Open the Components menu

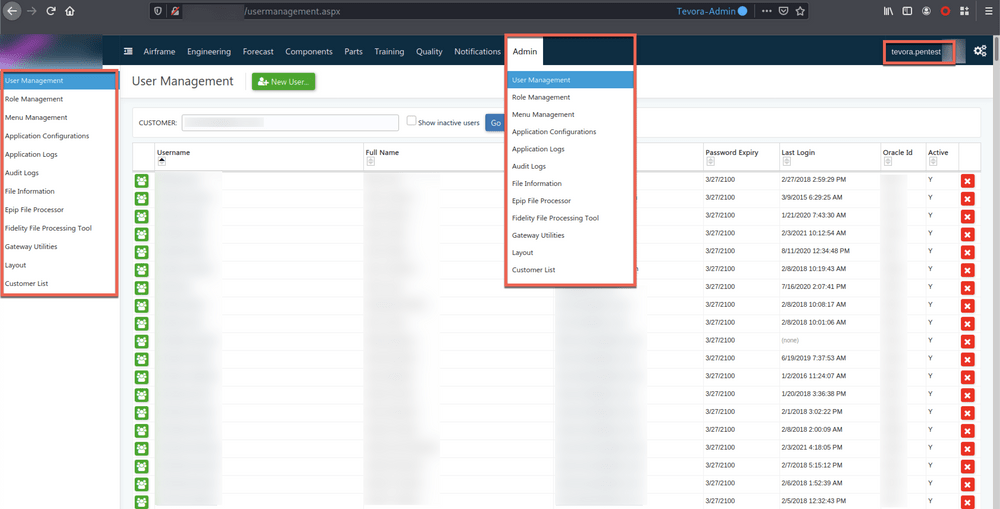pos(309,52)
